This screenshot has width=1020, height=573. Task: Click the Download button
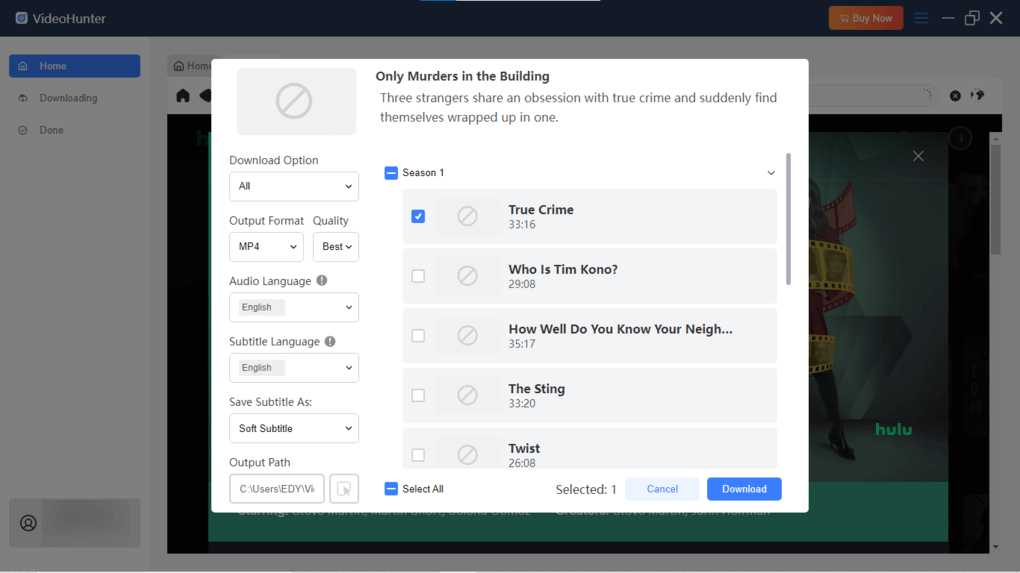tap(744, 488)
